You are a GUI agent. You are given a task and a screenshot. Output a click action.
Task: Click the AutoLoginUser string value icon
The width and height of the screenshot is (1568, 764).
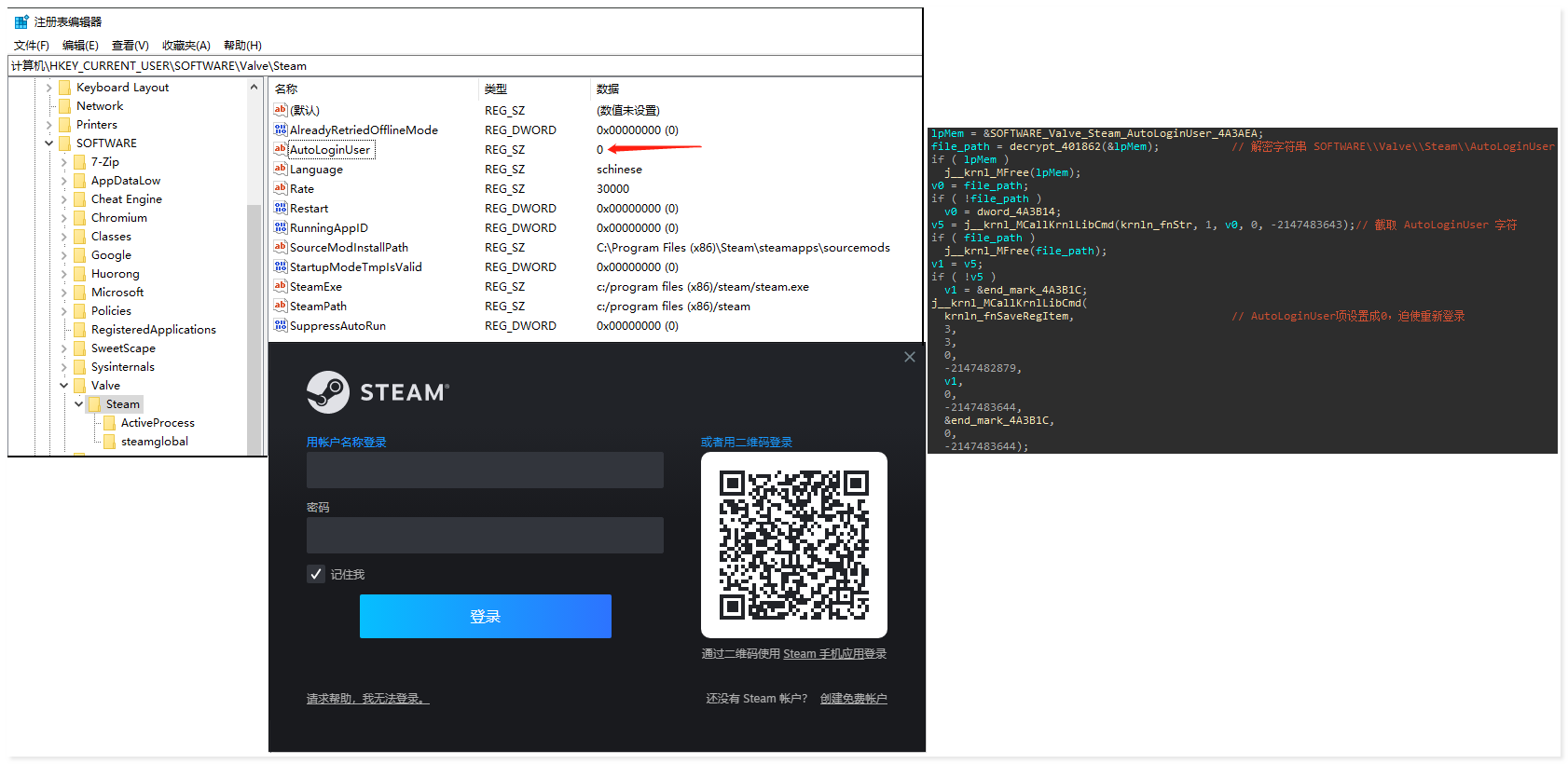pyautogui.click(x=280, y=149)
